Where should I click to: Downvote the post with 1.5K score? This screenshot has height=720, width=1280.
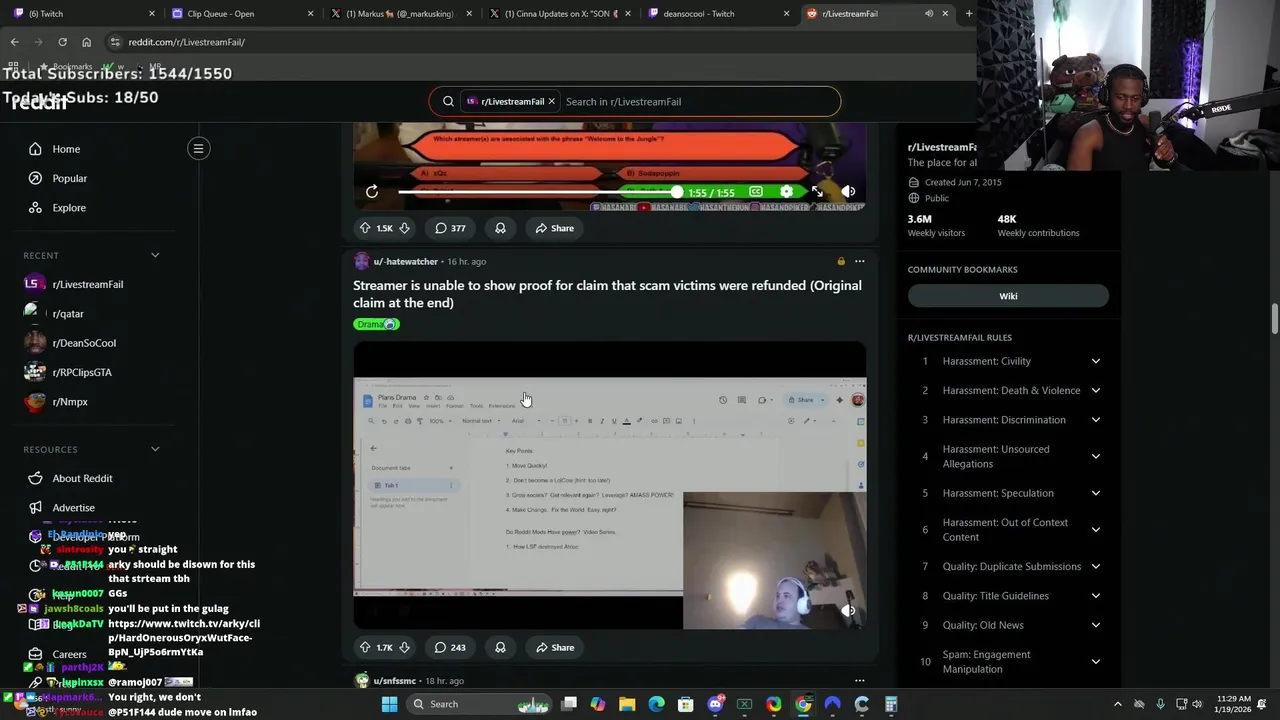pyautogui.click(x=404, y=228)
